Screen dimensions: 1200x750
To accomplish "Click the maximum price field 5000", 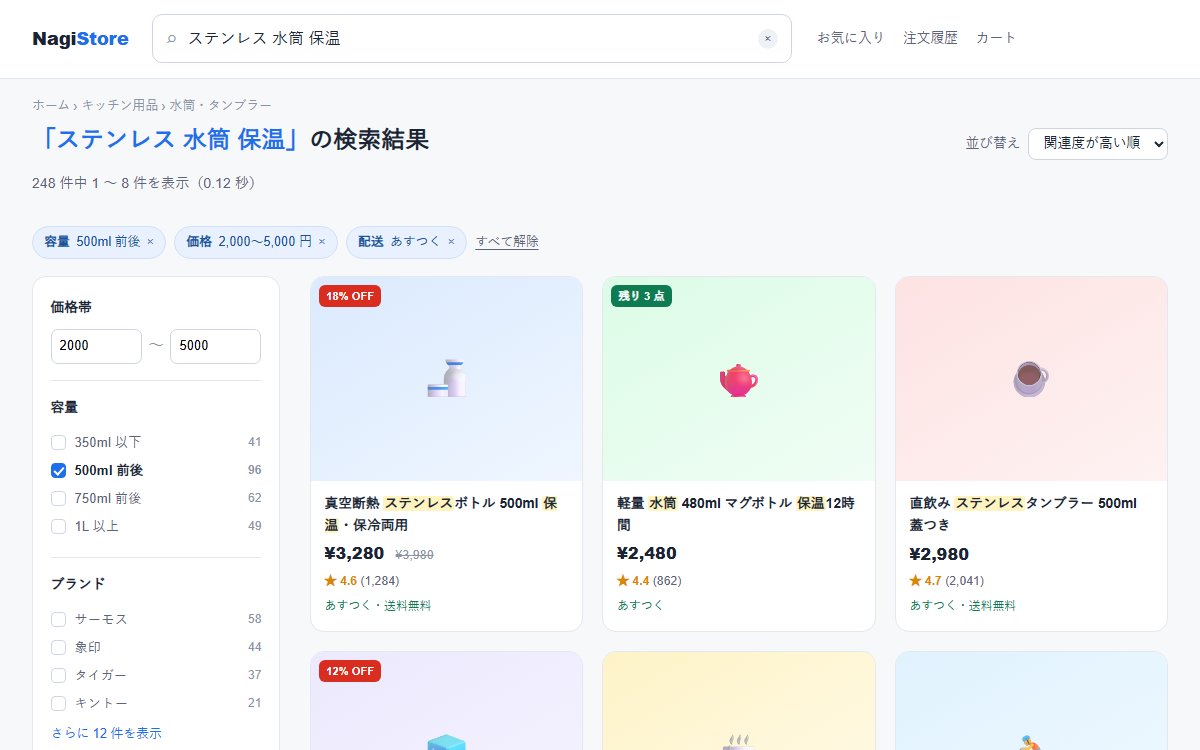I will point(215,346).
